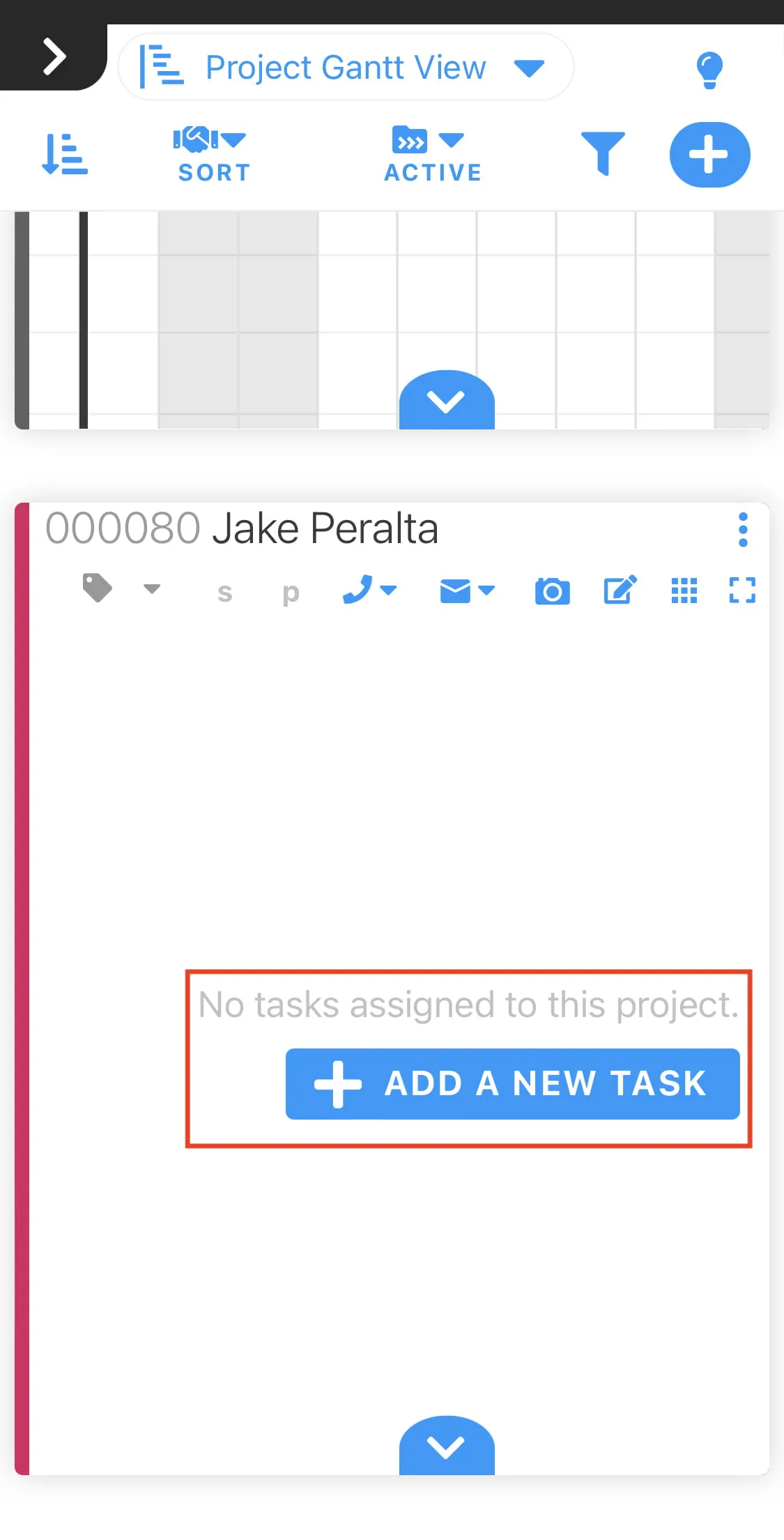Click the lightbulb tips icon
Viewport: 784px width, 1540px height.
click(x=709, y=70)
